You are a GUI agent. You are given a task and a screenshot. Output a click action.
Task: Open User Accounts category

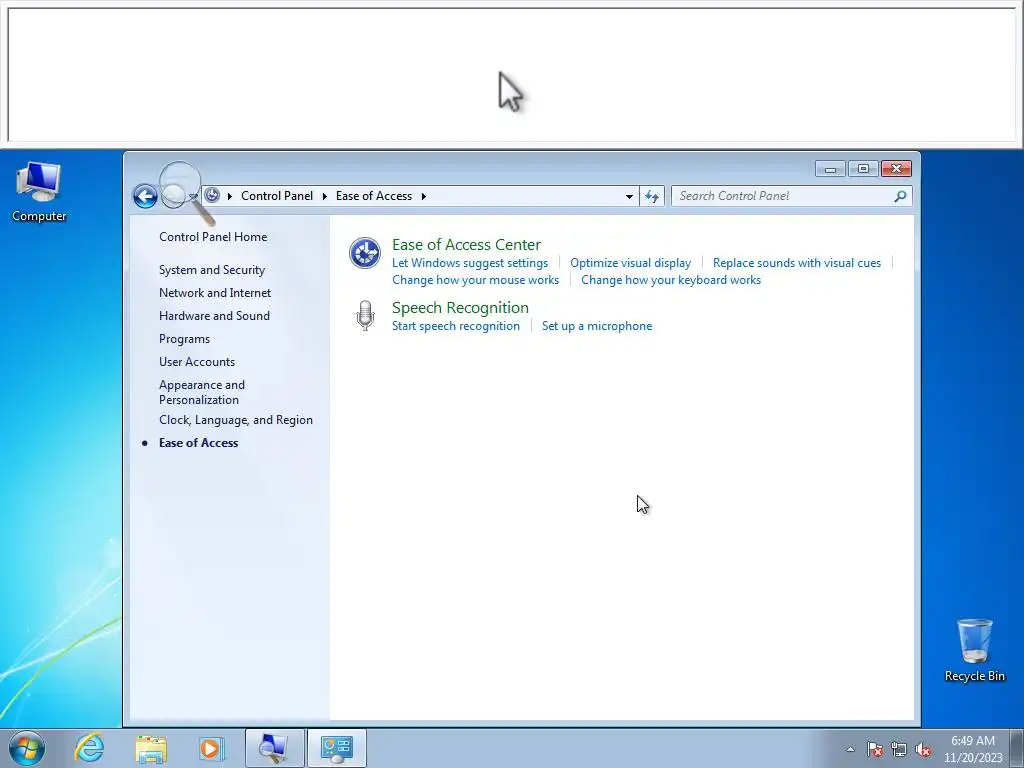pyautogui.click(x=197, y=362)
